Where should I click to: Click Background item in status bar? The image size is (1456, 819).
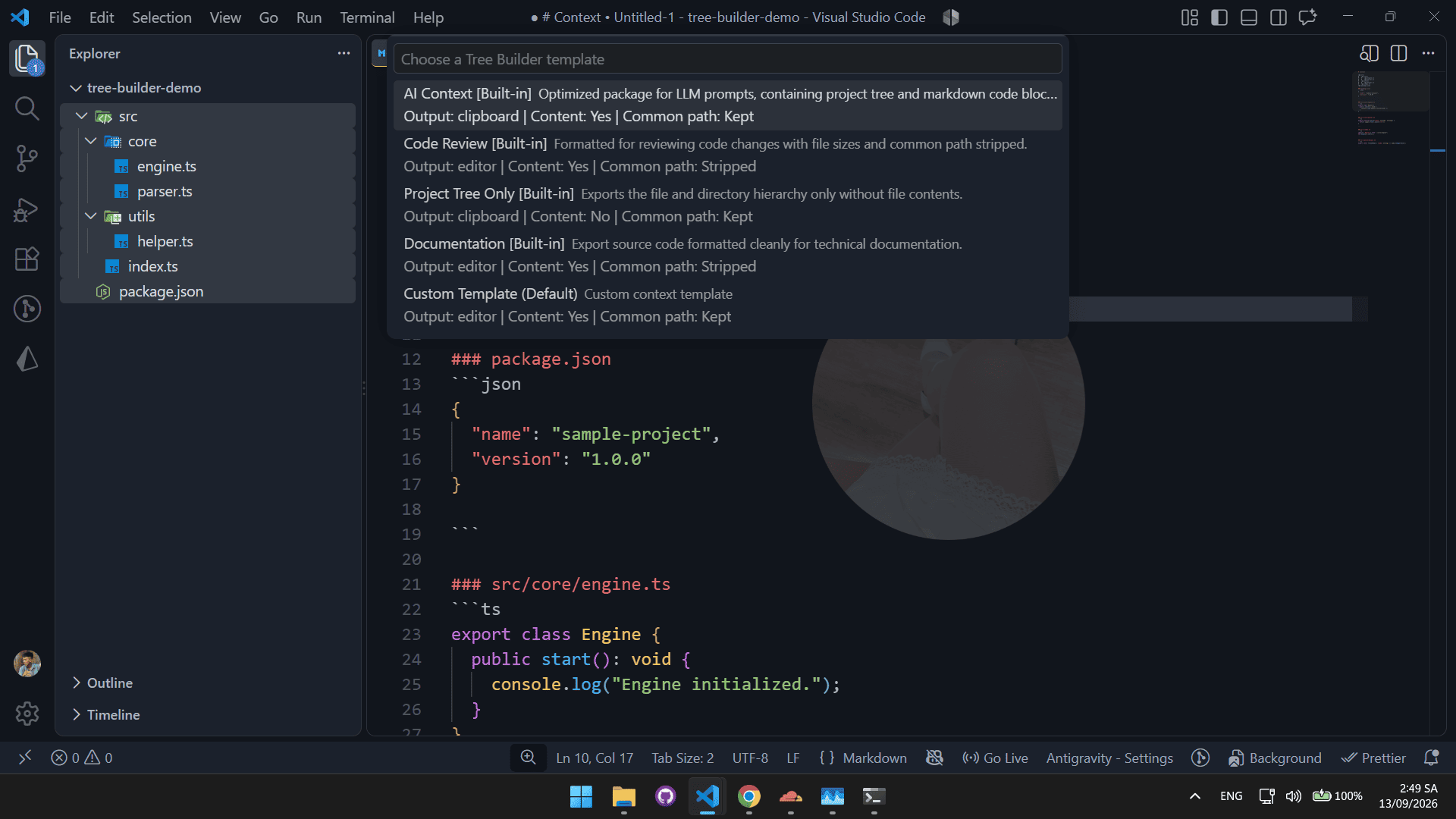point(1275,758)
